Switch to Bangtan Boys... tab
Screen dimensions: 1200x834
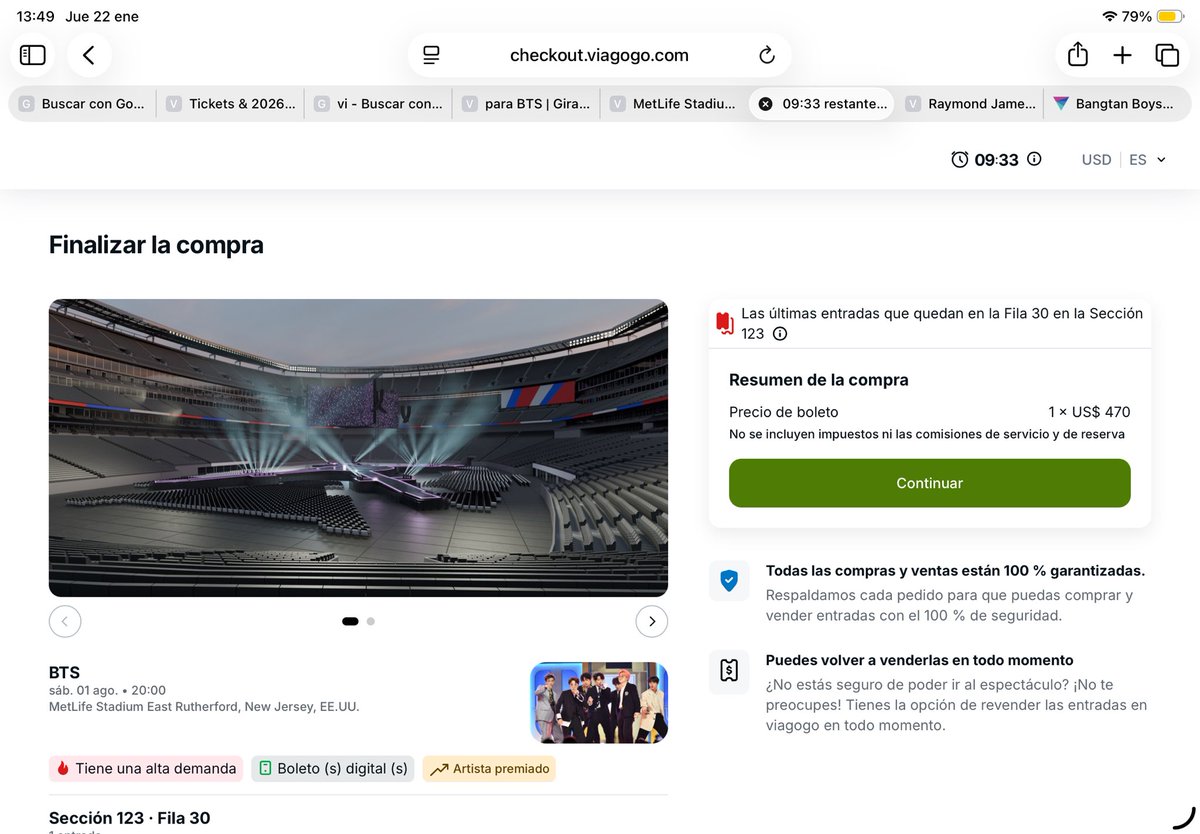coord(1118,104)
